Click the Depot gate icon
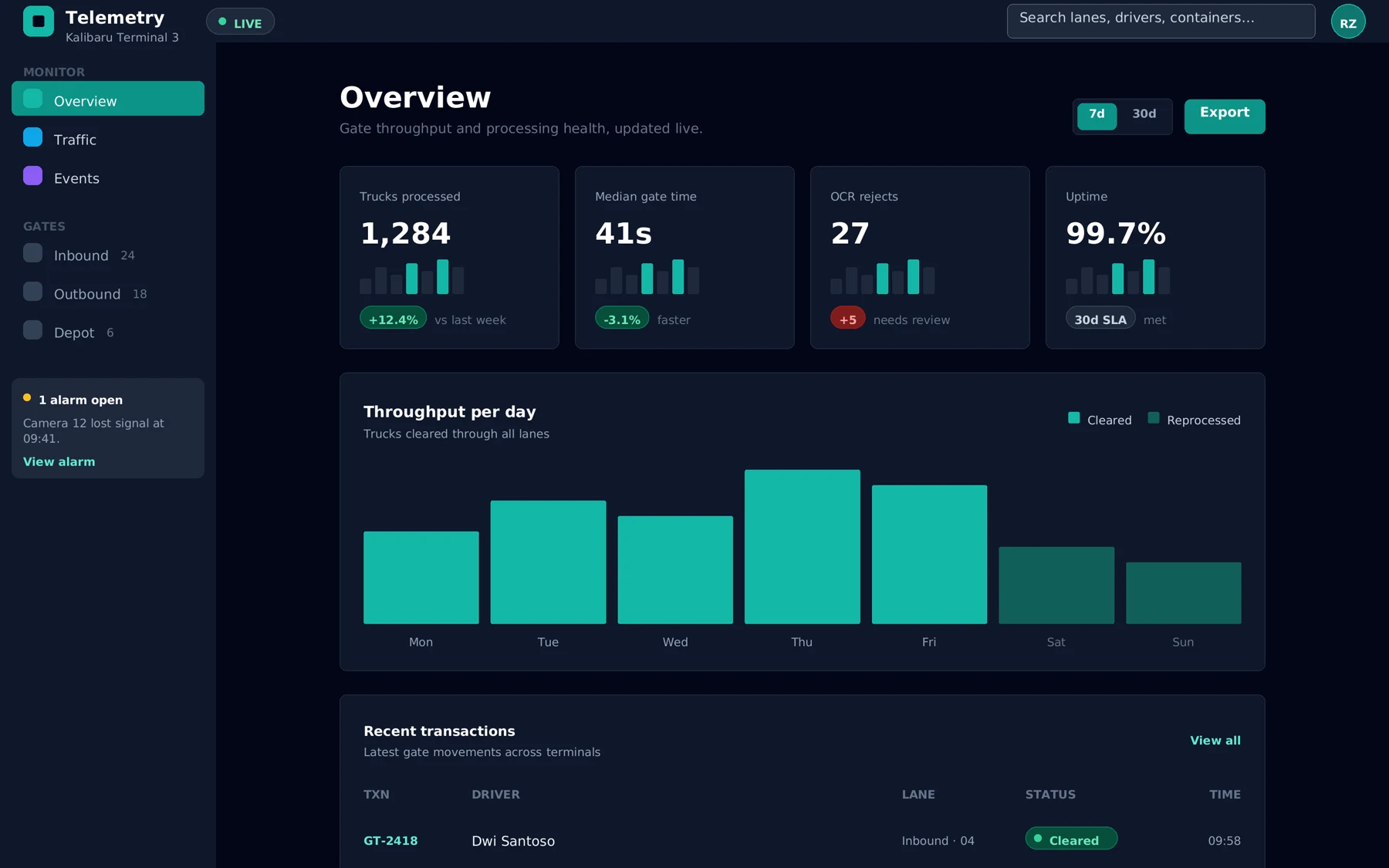The height and width of the screenshot is (868, 1389). coord(32,330)
